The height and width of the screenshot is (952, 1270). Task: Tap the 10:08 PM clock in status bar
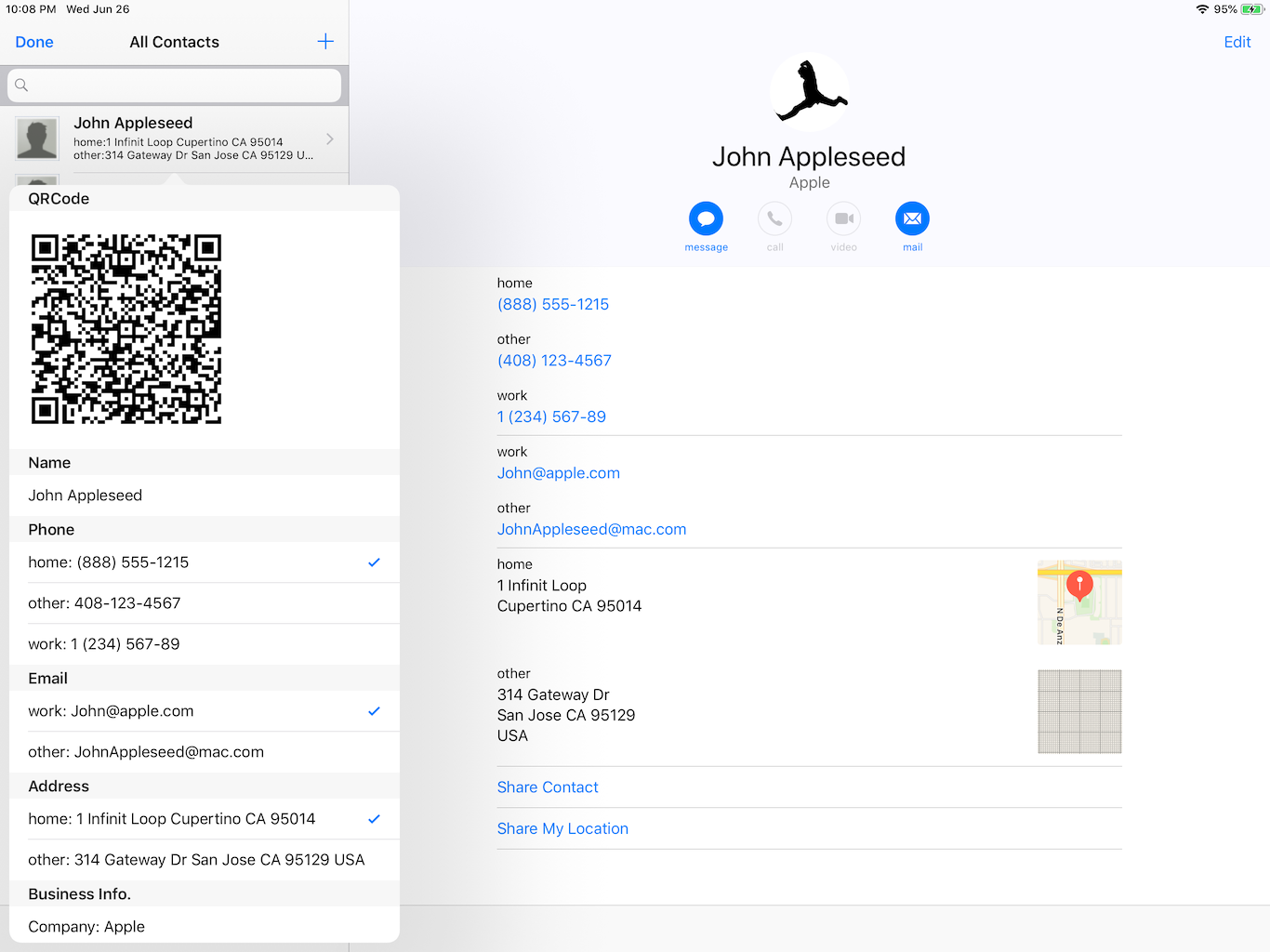[x=31, y=9]
